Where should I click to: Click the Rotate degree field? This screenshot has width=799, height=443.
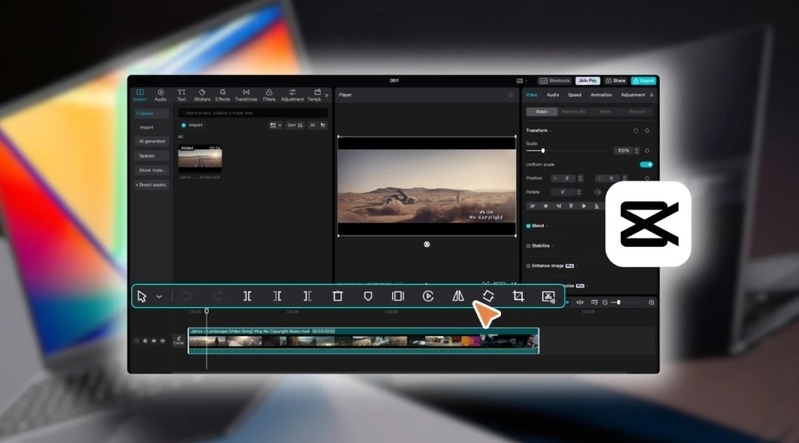564,192
